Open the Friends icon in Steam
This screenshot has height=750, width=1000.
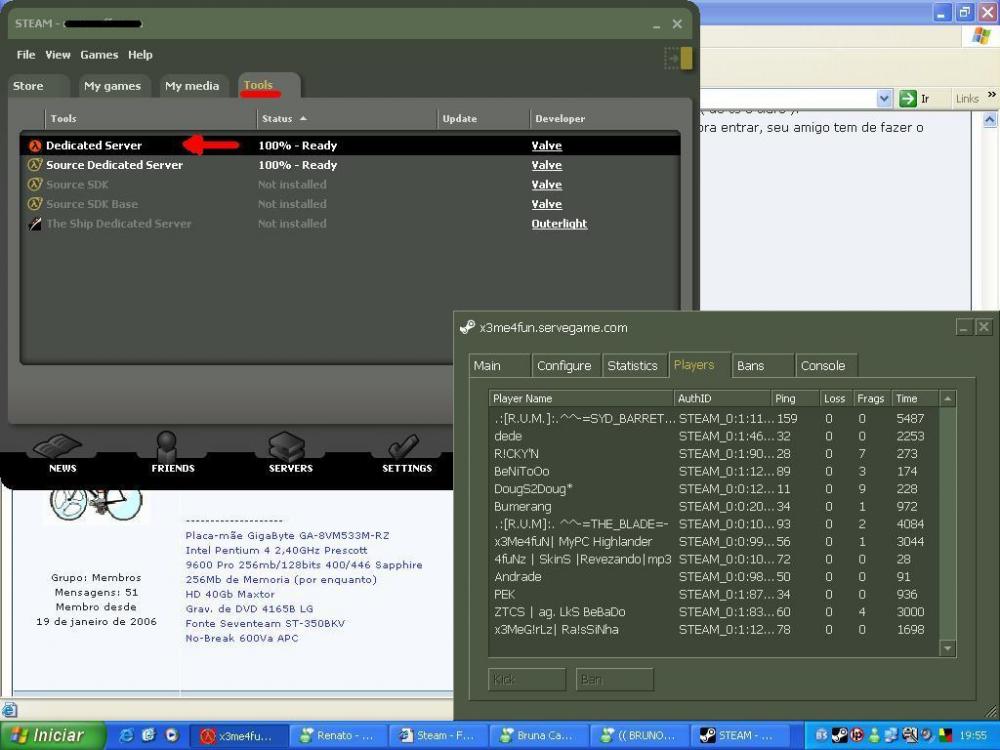point(172,448)
